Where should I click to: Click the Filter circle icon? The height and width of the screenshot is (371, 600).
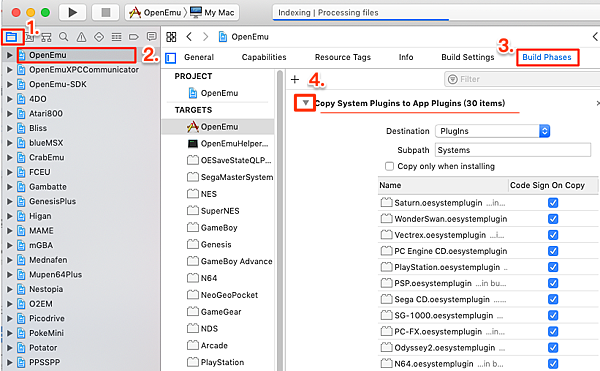pos(453,79)
